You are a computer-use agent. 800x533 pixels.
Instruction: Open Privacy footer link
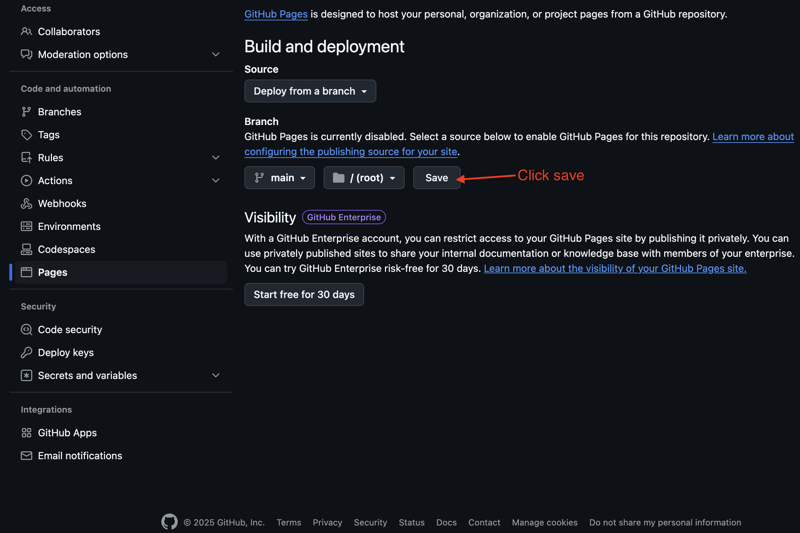[x=327, y=522]
